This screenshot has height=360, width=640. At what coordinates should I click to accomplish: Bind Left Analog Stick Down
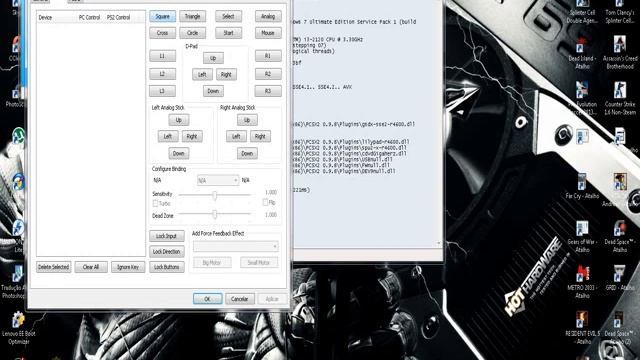tap(179, 153)
